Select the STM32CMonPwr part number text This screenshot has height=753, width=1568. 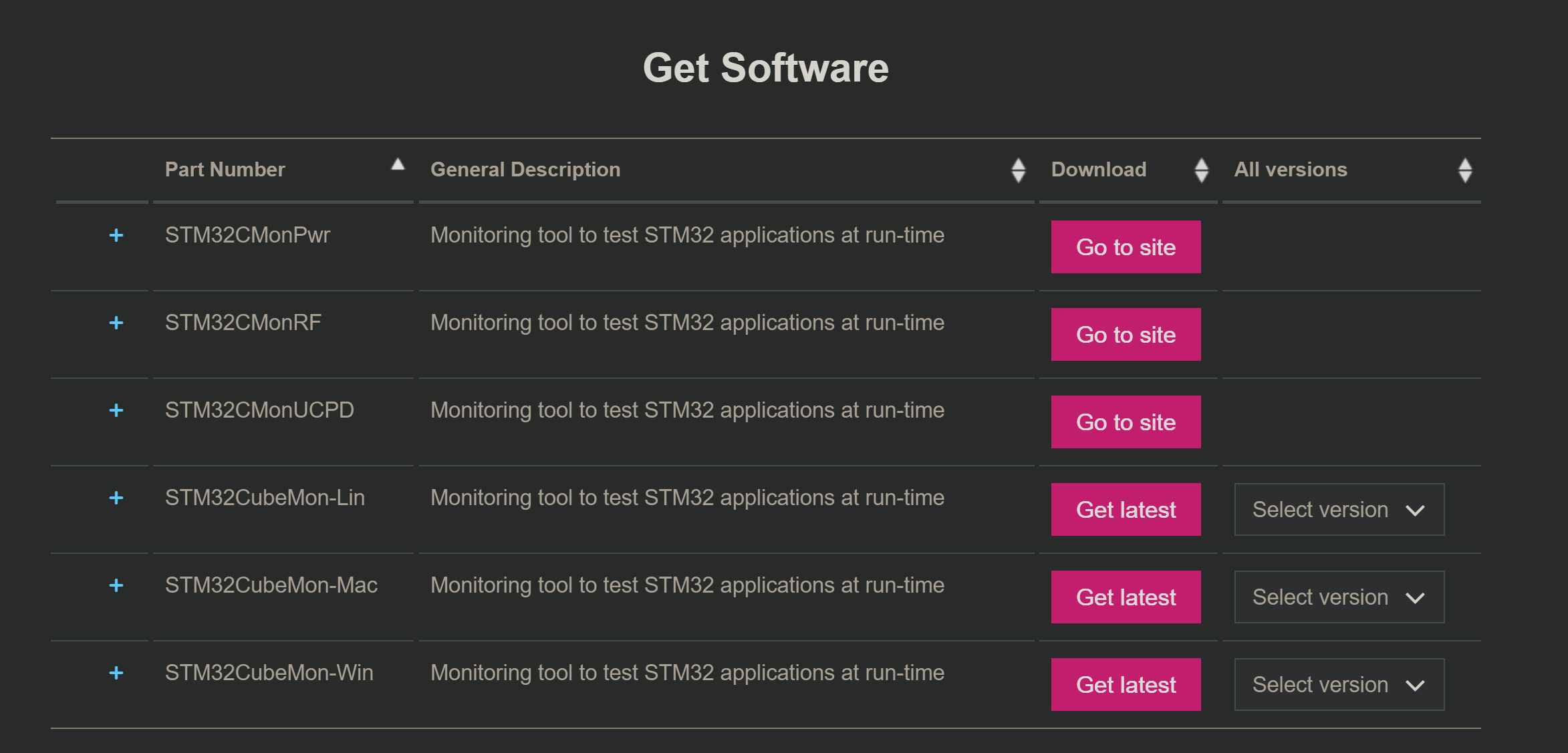click(247, 235)
